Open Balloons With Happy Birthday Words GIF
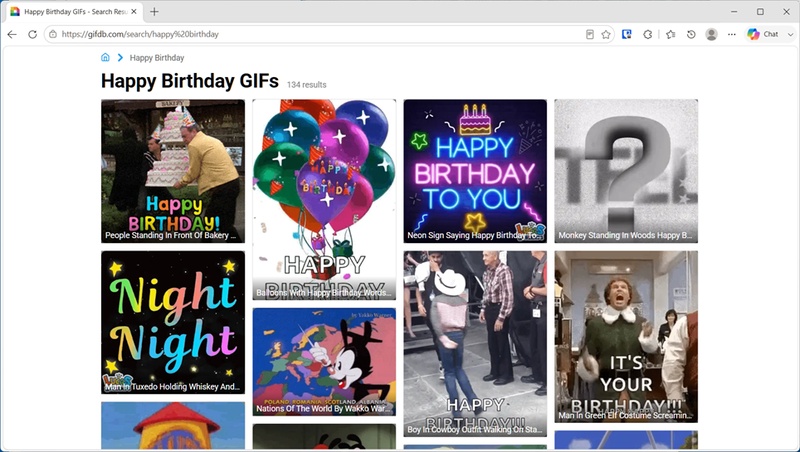This screenshot has width=800, height=452. tap(324, 199)
